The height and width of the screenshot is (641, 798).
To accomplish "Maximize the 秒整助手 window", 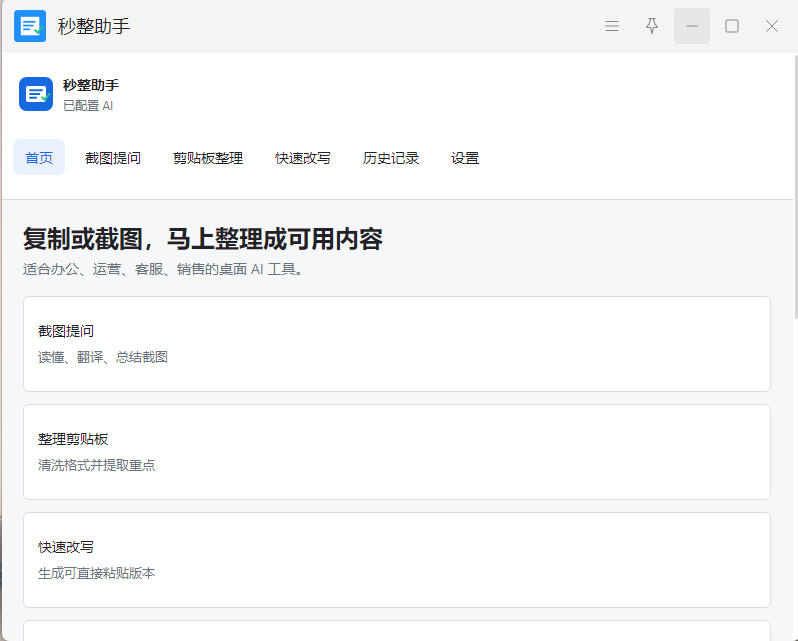I will click(732, 26).
